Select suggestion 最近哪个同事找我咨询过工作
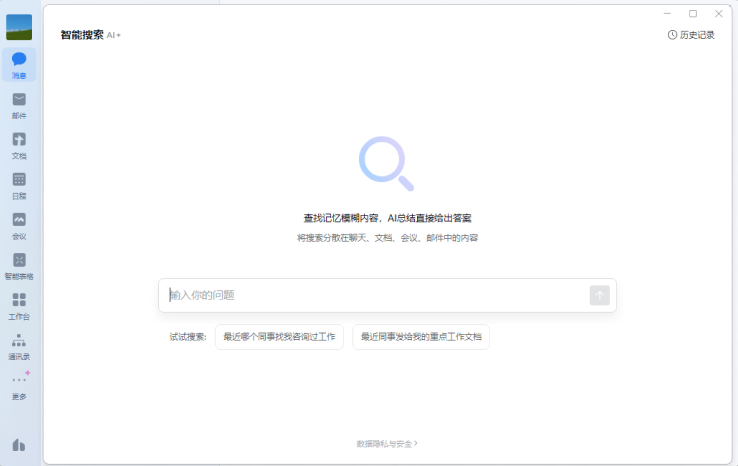 [x=279, y=337]
